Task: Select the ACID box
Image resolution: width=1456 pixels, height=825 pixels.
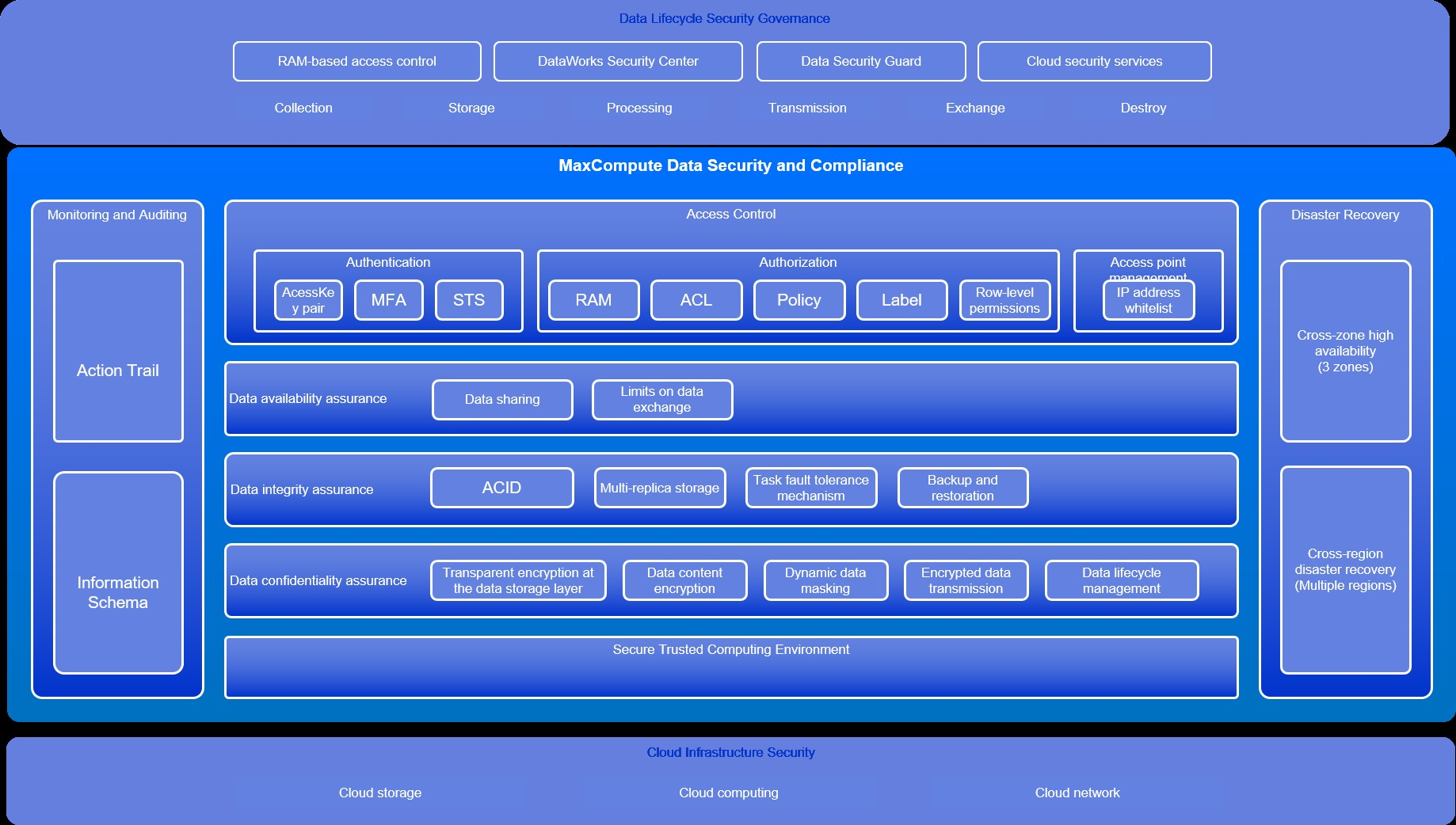Action: (502, 488)
